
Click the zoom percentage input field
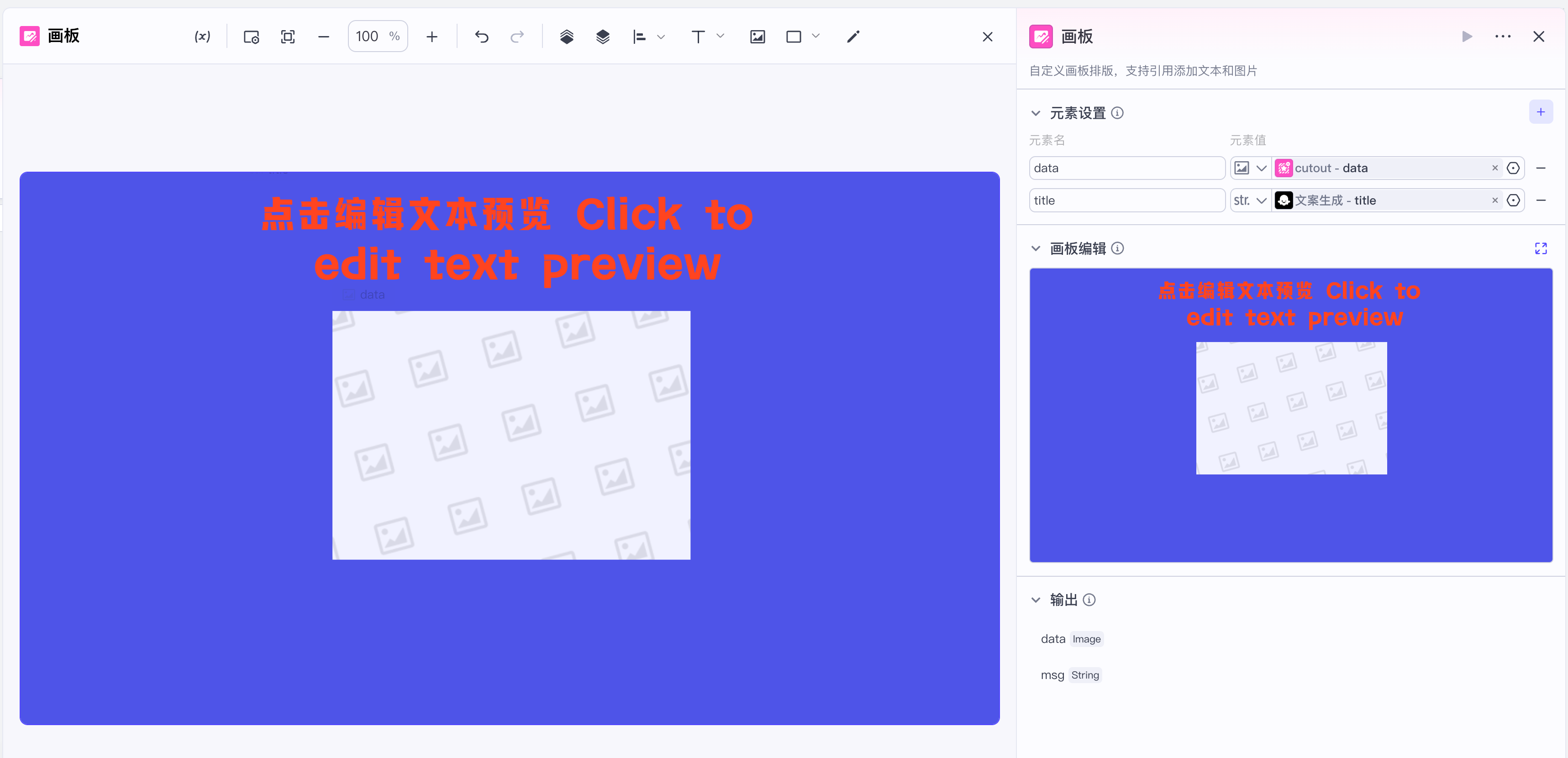pyautogui.click(x=368, y=37)
